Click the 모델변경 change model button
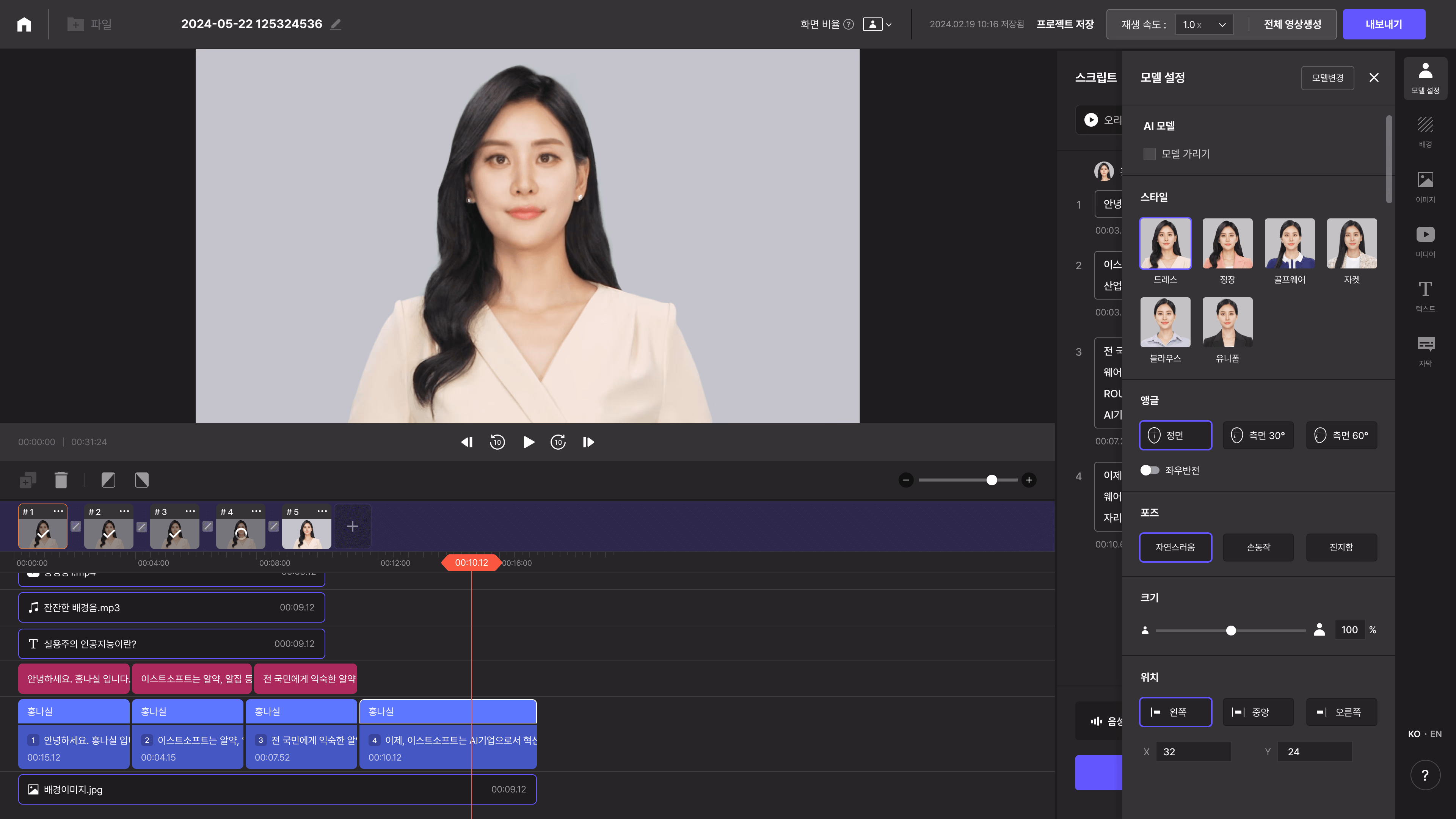1456x819 pixels. [1327, 78]
